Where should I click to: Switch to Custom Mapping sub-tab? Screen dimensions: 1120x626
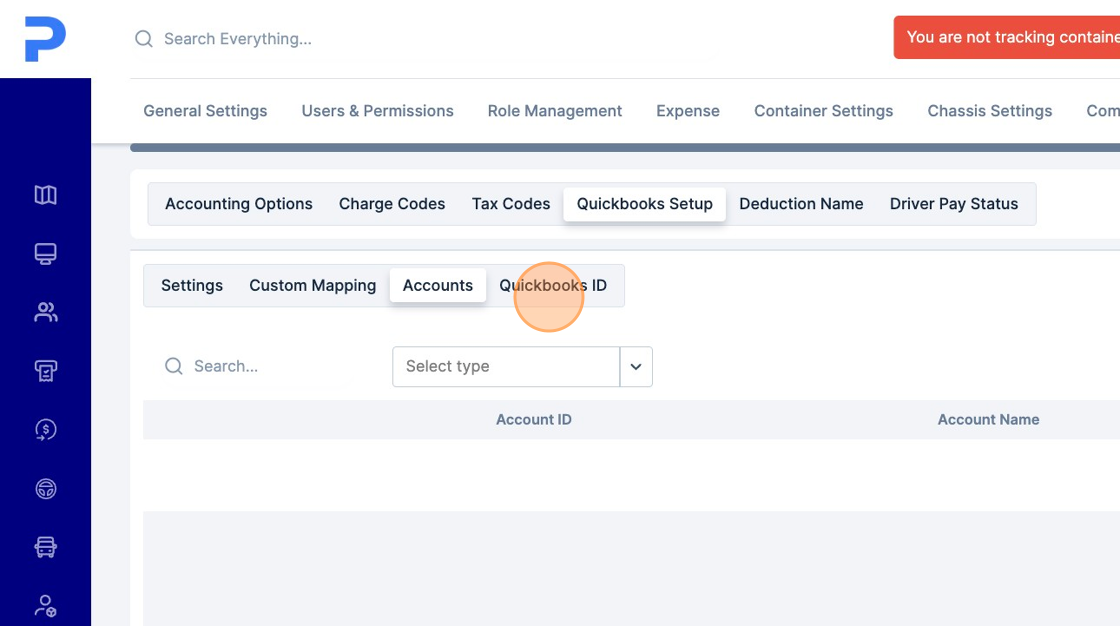(x=312, y=285)
